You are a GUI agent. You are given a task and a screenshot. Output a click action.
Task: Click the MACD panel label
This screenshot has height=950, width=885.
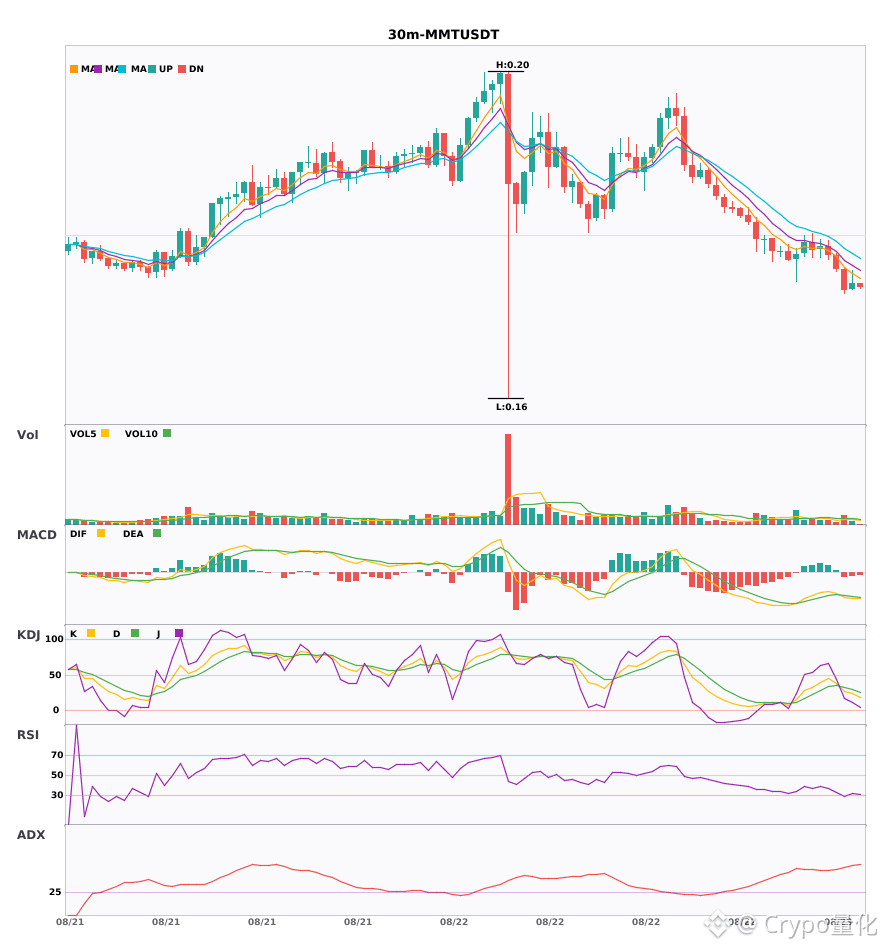click(36, 535)
